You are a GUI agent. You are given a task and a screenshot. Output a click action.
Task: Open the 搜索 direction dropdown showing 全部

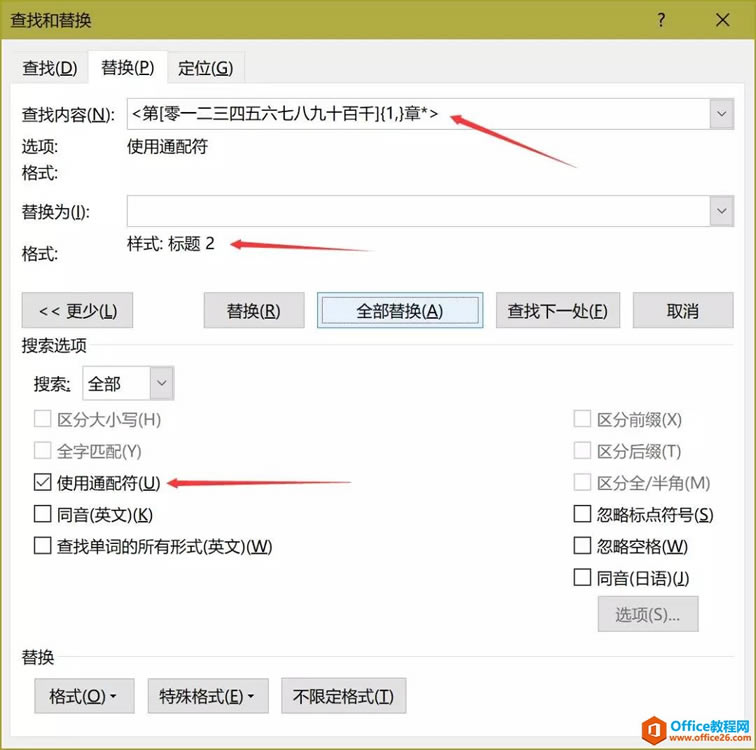click(128, 383)
